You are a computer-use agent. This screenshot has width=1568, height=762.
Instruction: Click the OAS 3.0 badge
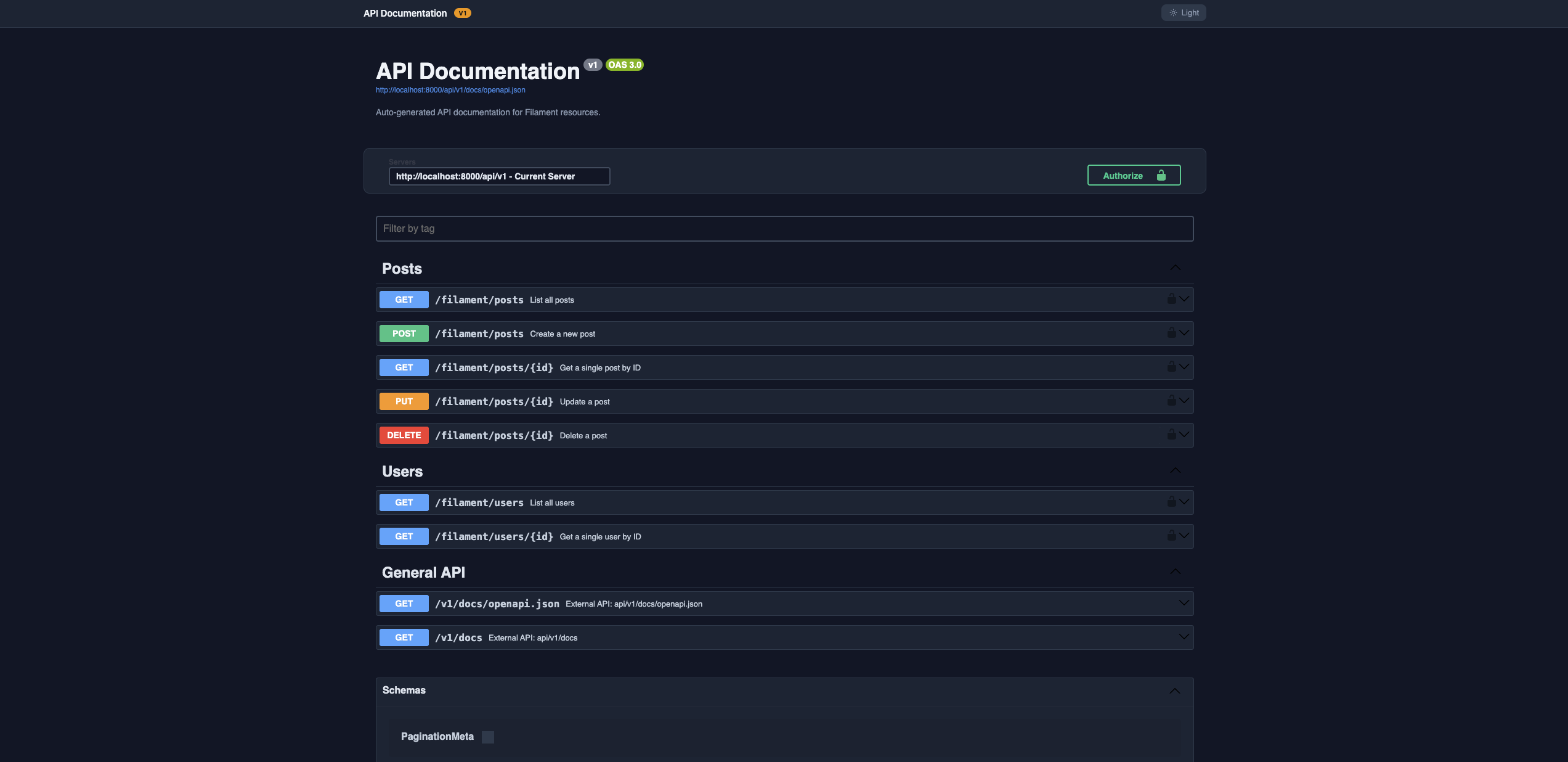(x=625, y=65)
